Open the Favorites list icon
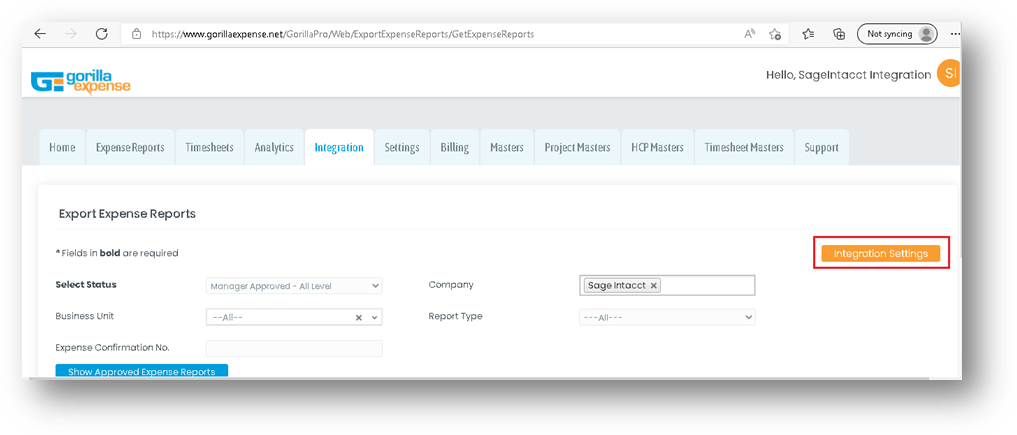The image size is (1017, 435). coord(808,34)
